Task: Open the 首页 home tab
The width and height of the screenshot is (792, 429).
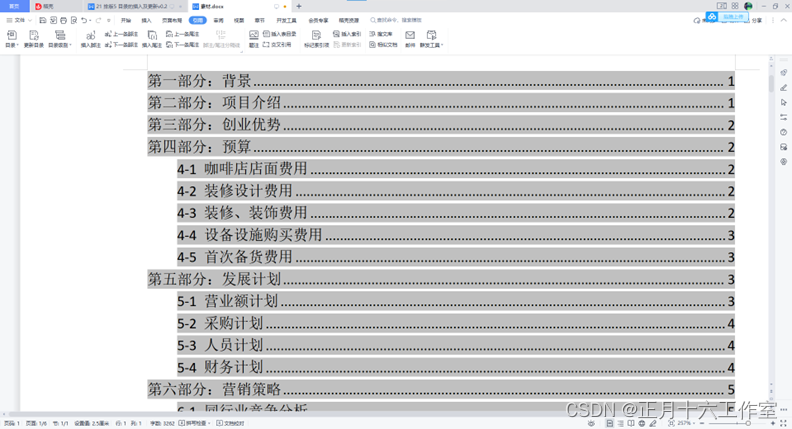Action: 14,6
